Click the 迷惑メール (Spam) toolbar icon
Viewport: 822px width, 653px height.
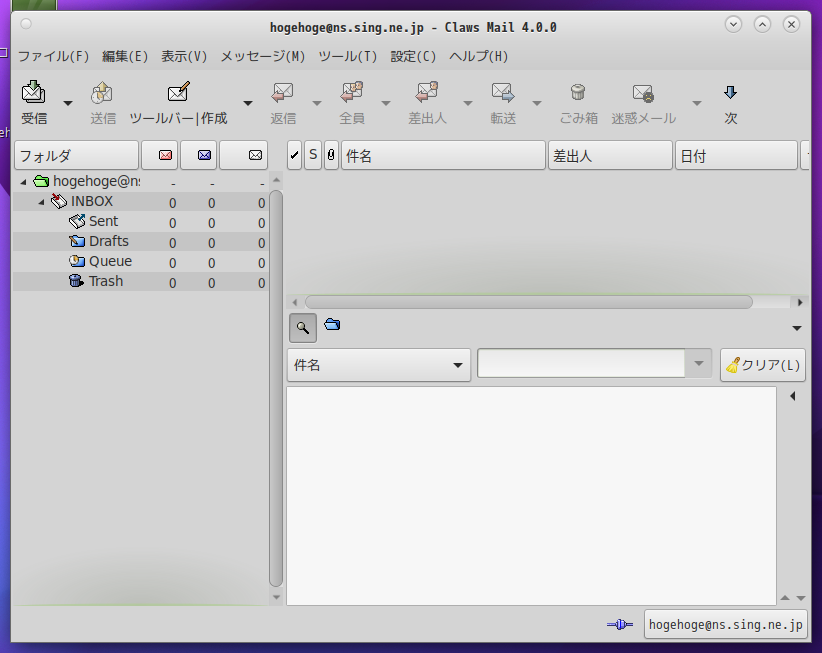[643, 93]
